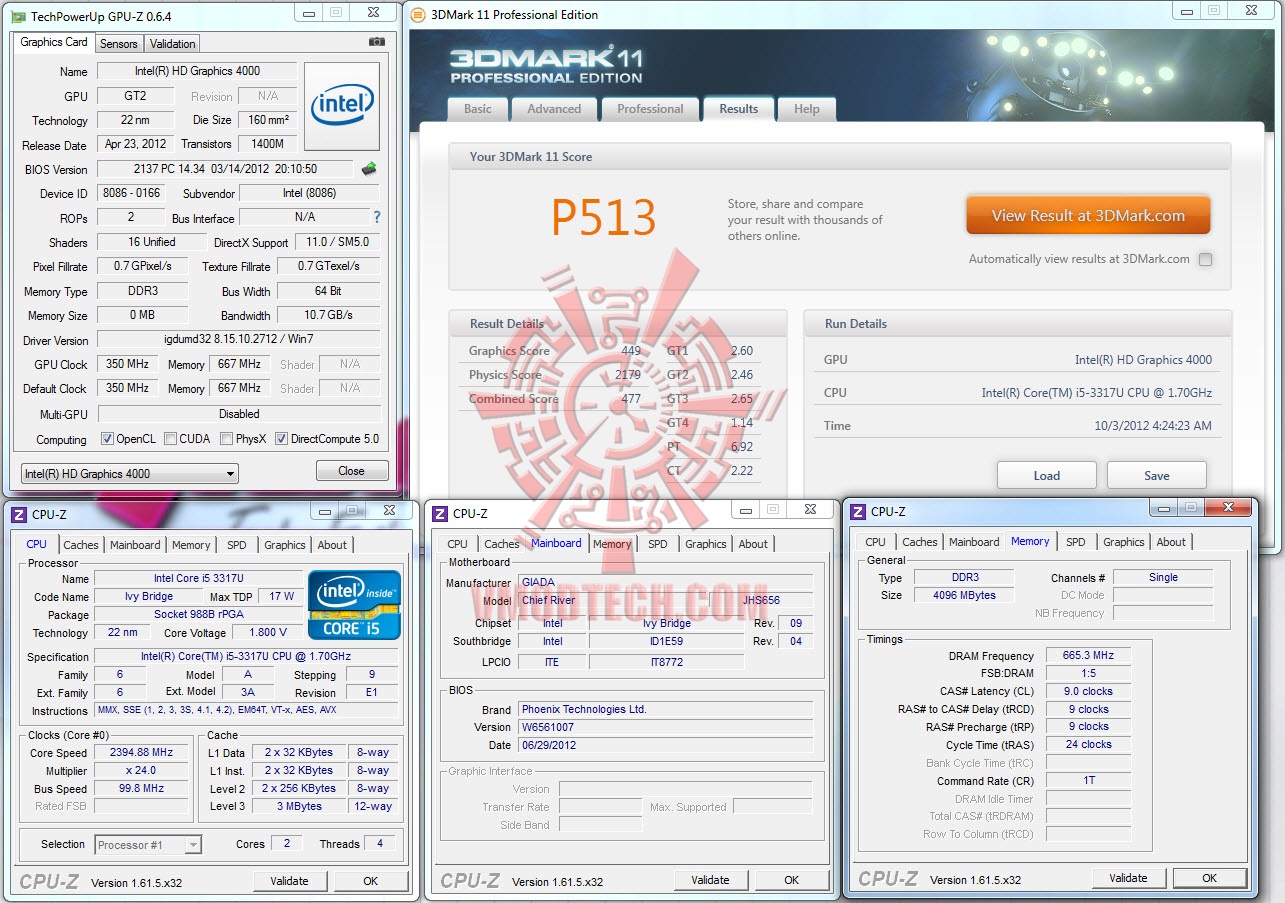This screenshot has height=903, width=1285.
Task: Open Memory tab in the CPU-Z processor window
Action: point(191,545)
